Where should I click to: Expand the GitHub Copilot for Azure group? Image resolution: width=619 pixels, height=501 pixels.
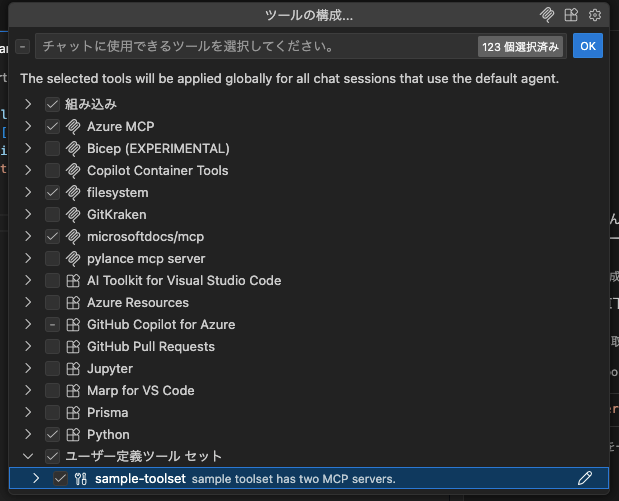(28, 325)
